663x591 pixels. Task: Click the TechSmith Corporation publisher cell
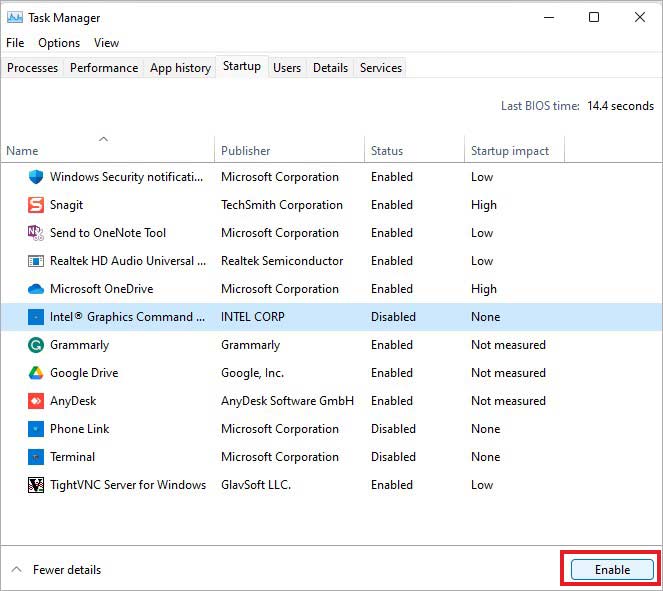pos(282,205)
